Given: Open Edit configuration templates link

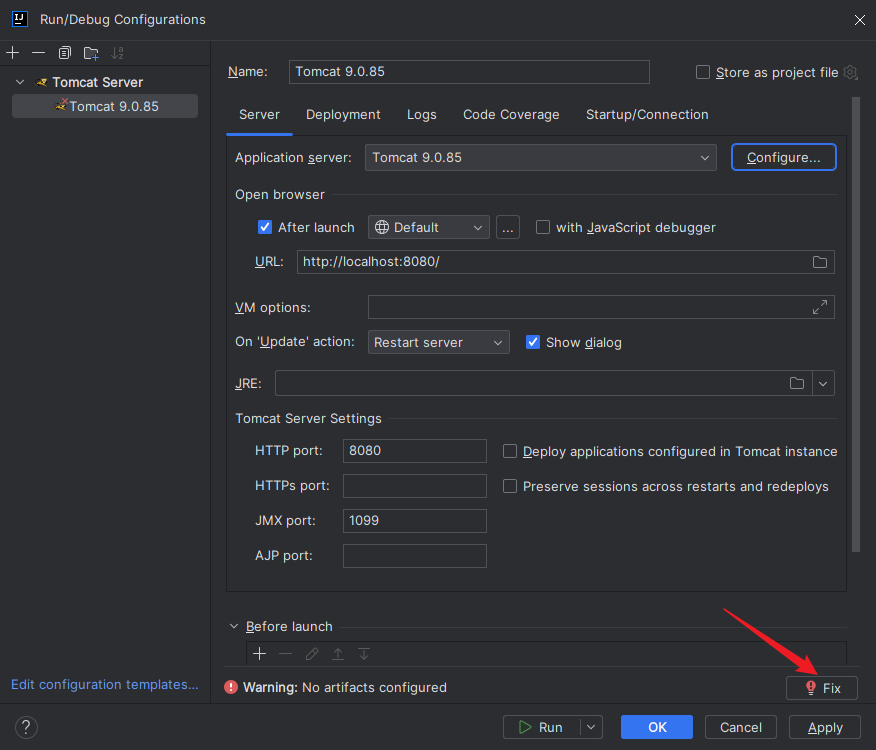Looking at the screenshot, I should point(105,684).
